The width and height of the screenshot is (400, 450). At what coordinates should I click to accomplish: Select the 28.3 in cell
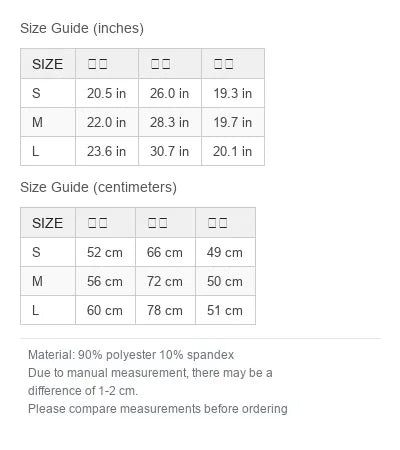170,122
